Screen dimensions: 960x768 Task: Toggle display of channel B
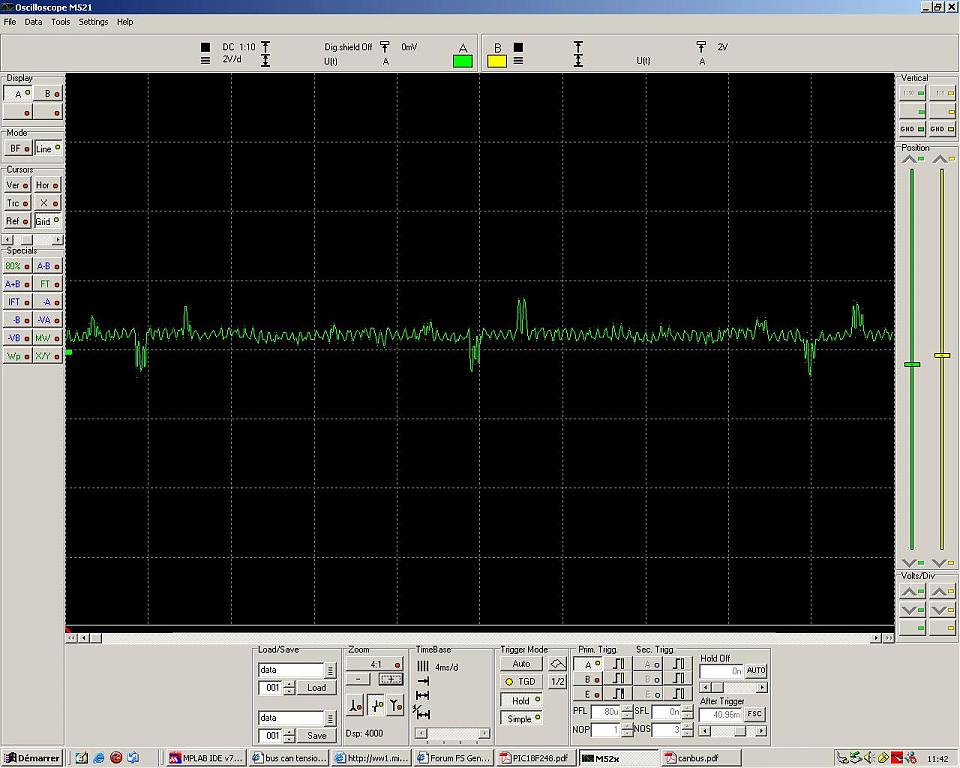48,94
